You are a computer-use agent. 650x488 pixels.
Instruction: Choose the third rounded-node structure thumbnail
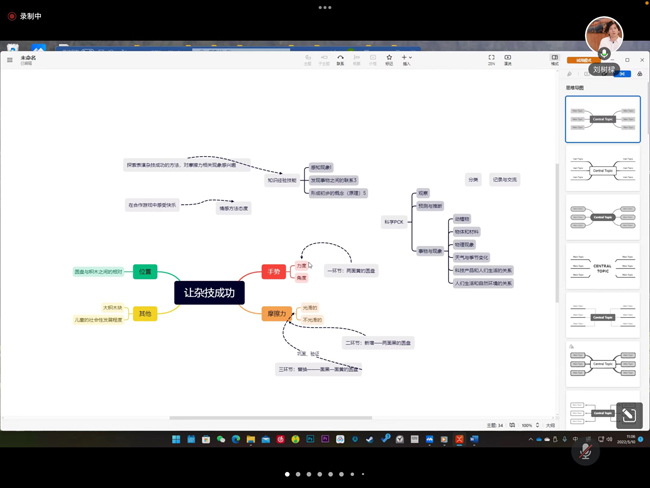pos(603,217)
